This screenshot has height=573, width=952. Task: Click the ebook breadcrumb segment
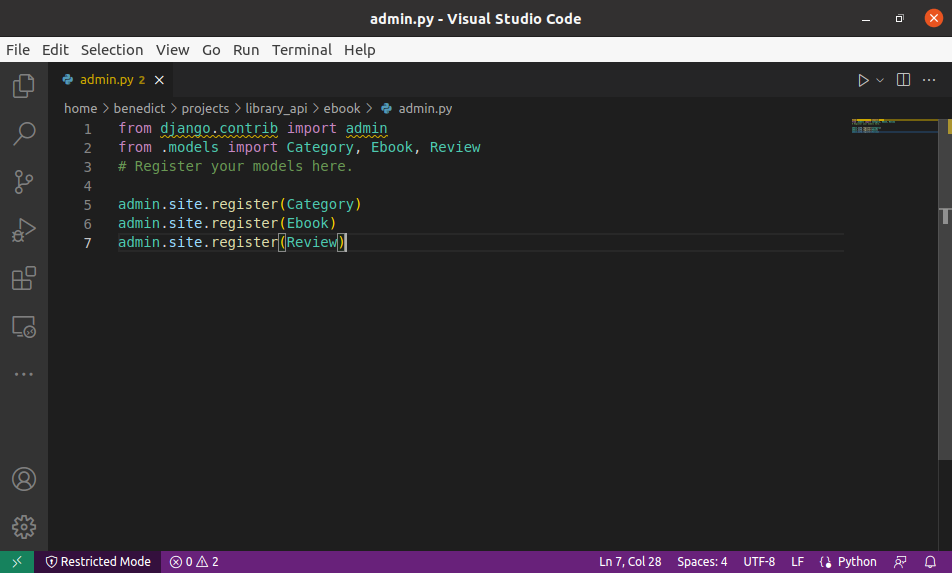[342, 109]
